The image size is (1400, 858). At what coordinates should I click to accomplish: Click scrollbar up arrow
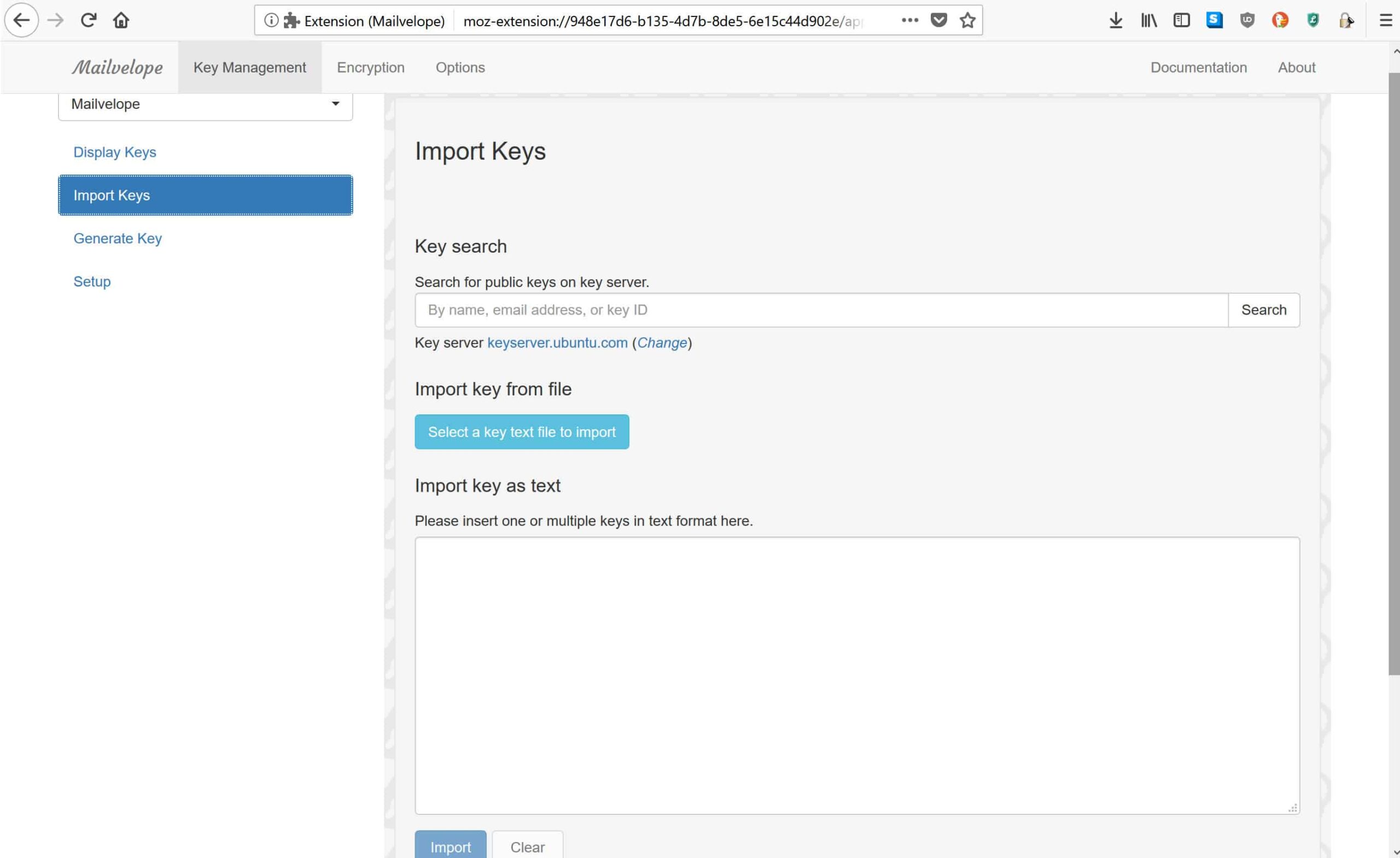[1395, 51]
